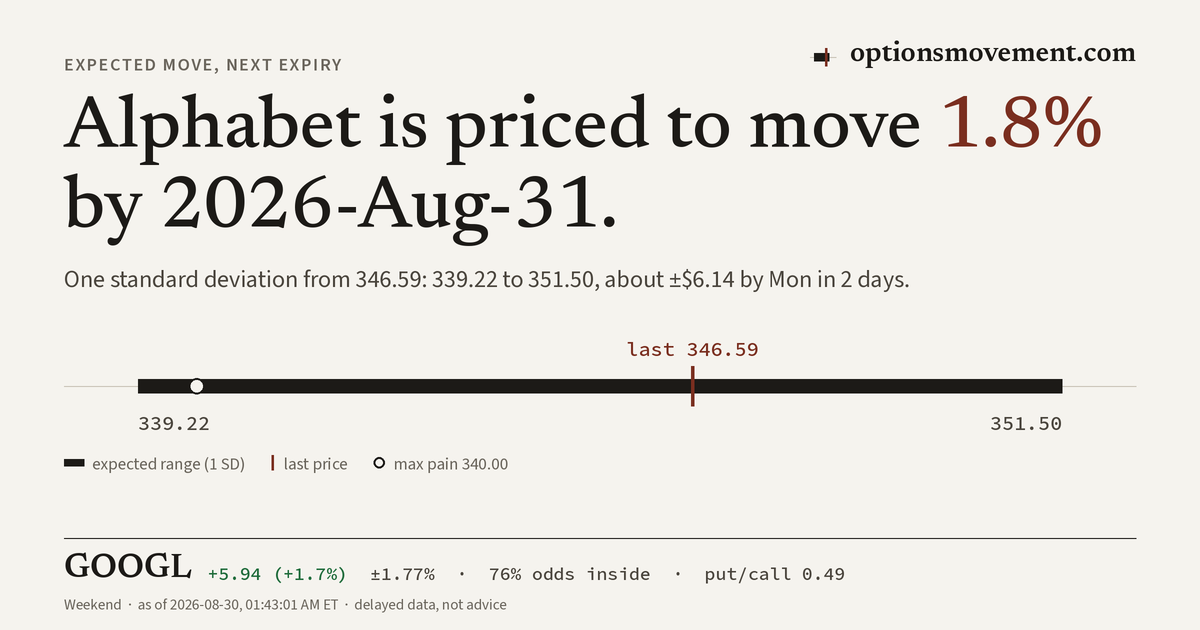Click the GOOGL ticker symbol

(x=128, y=568)
